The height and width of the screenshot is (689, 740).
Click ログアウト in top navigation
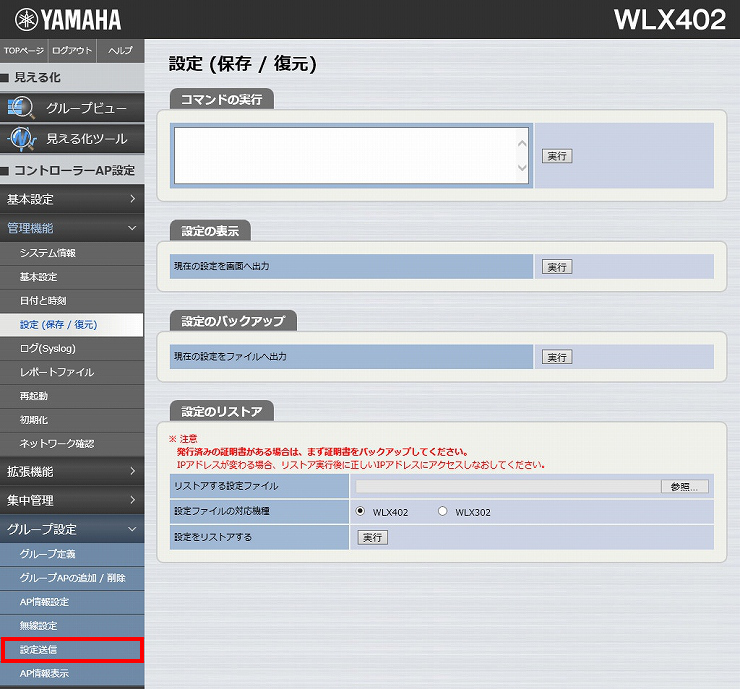(x=72, y=50)
